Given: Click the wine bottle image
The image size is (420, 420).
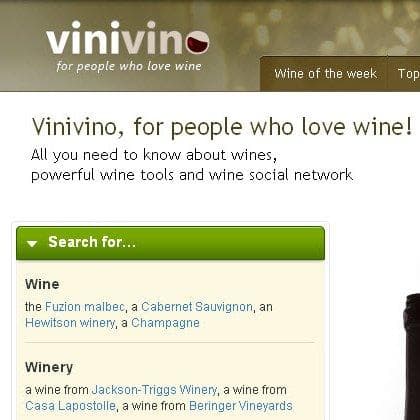Looking at the screenshot, I should pos(411,357).
